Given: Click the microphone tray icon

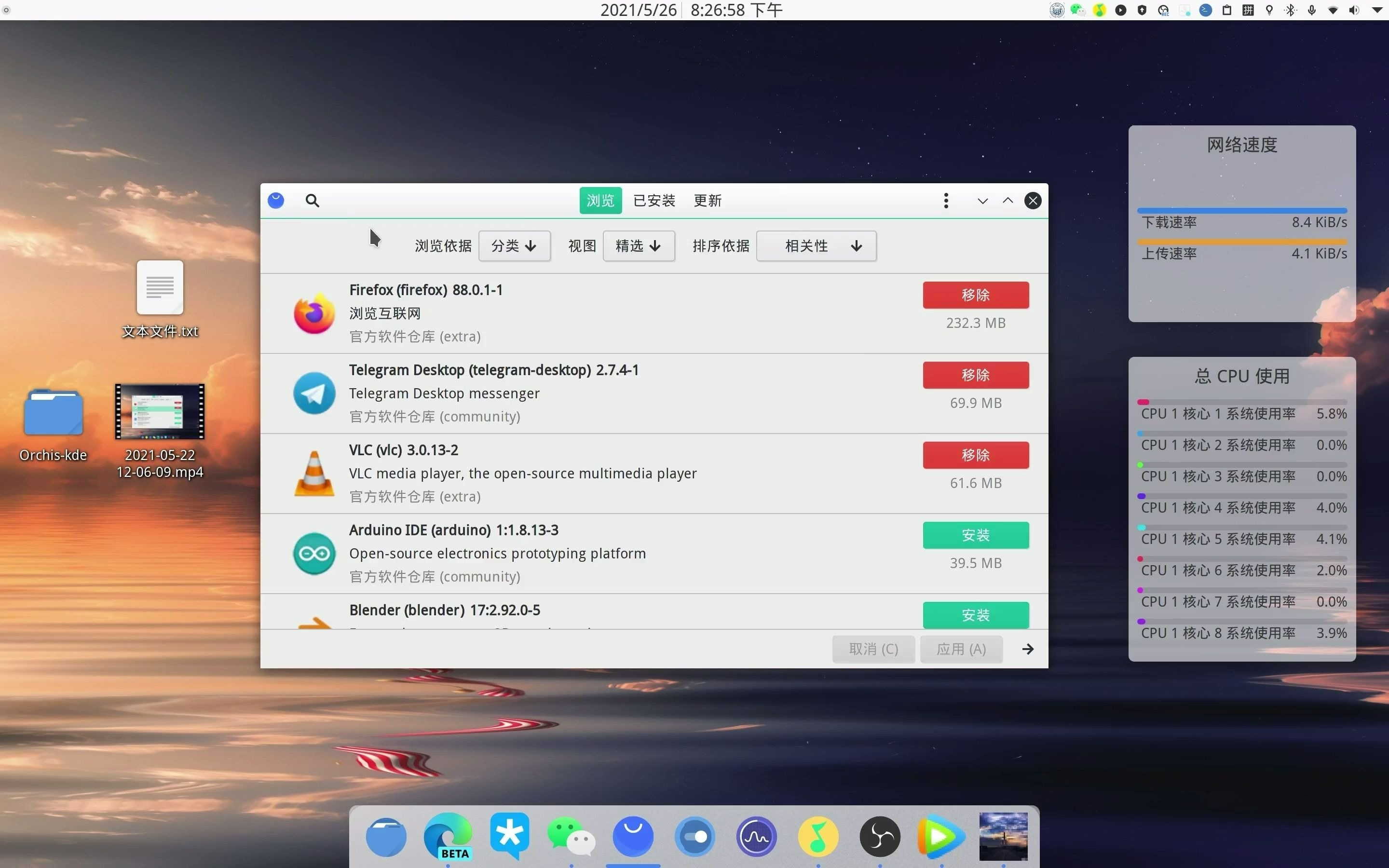Looking at the screenshot, I should click(x=1311, y=10).
